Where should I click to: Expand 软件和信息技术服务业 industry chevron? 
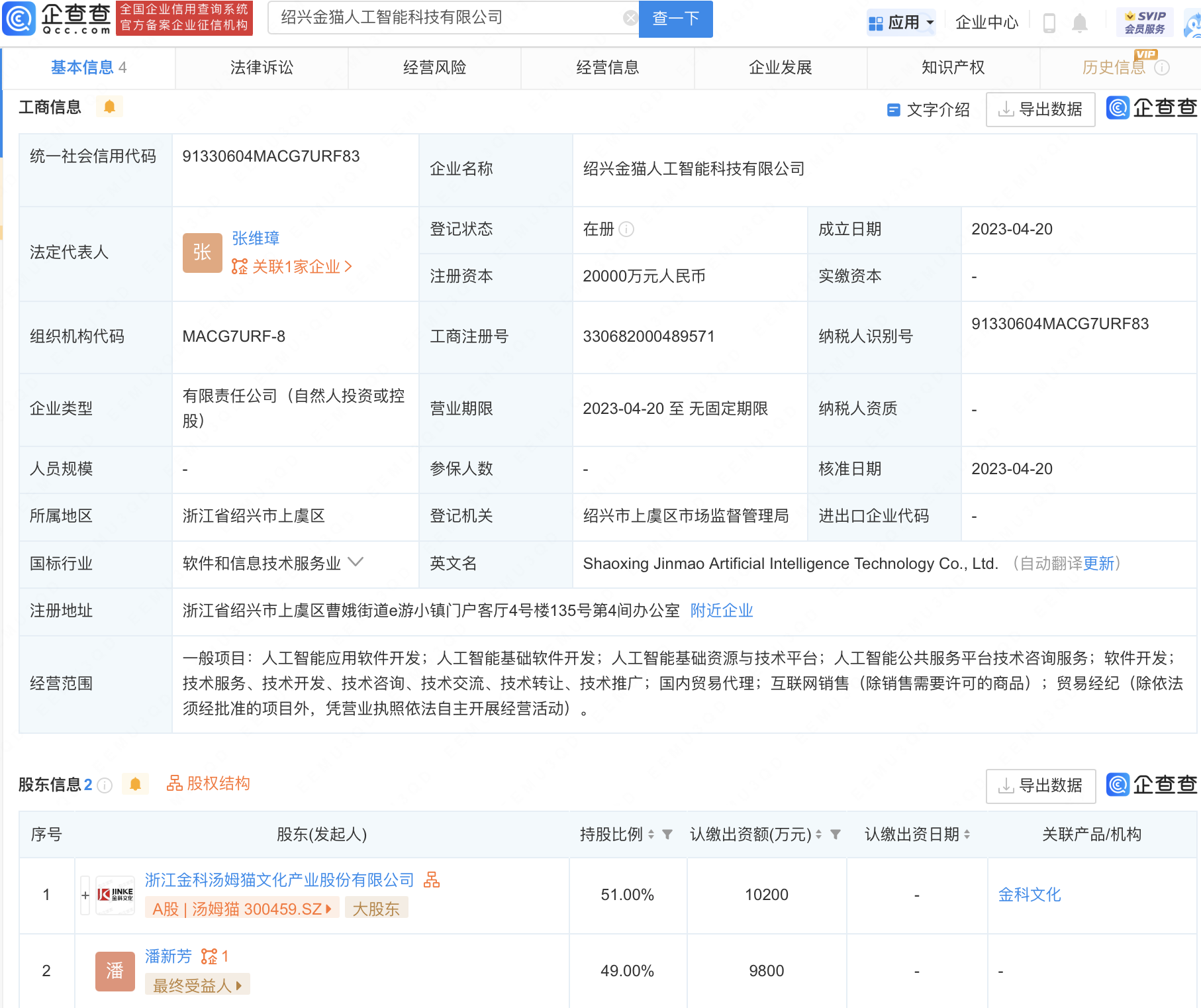[356, 562]
